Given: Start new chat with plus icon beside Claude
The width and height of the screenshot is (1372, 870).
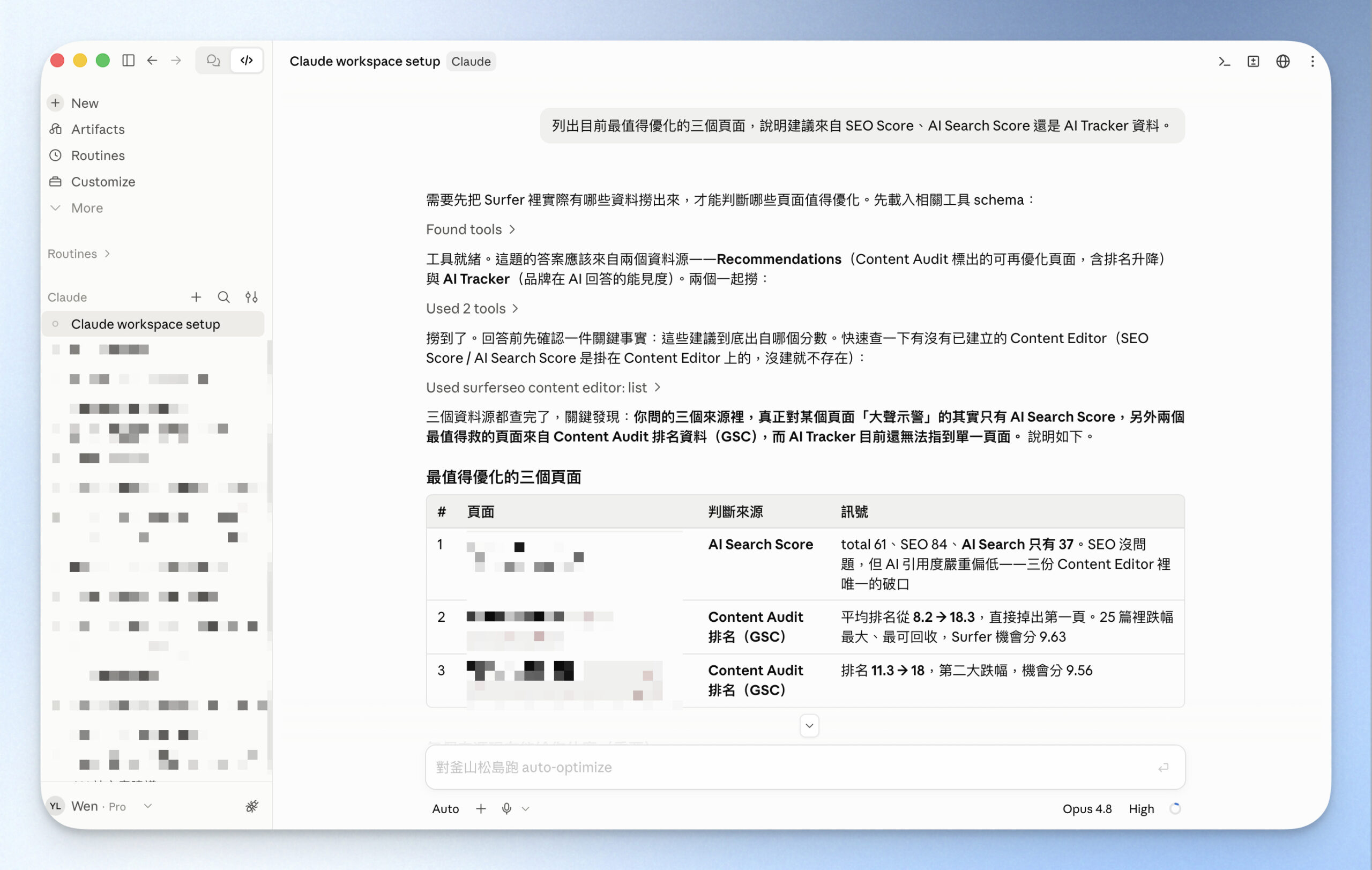Looking at the screenshot, I should [x=196, y=298].
